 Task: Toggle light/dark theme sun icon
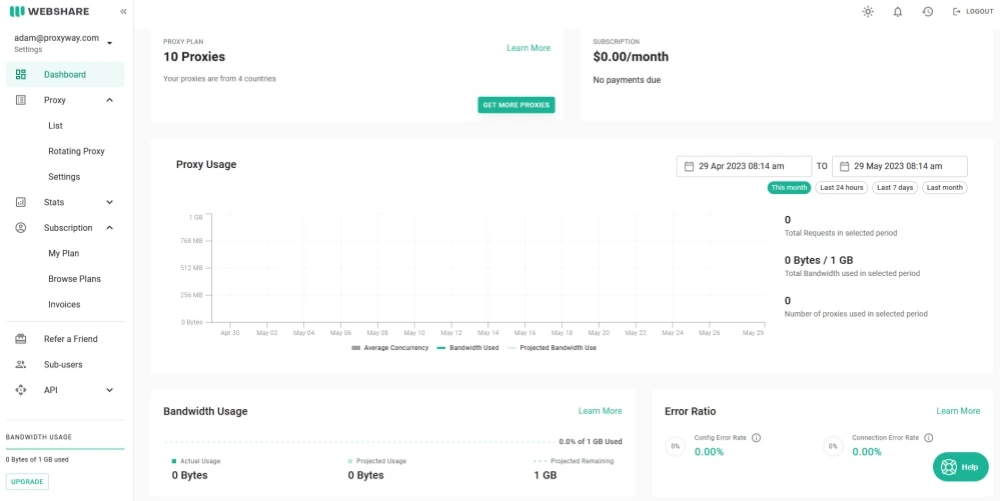(868, 11)
